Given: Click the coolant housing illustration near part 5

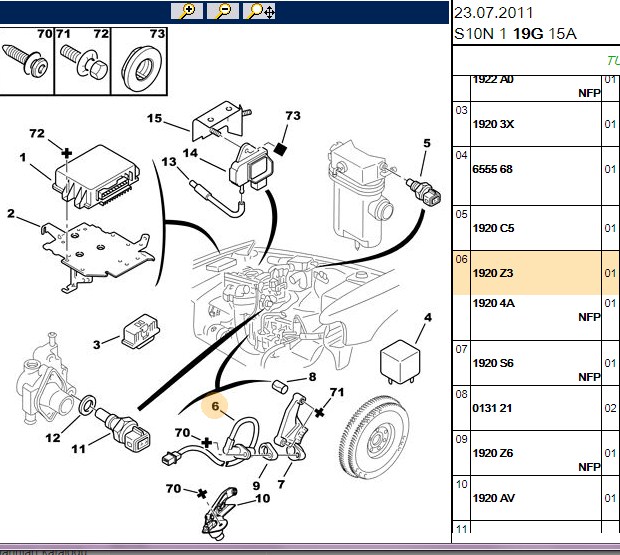Looking at the screenshot, I should tap(361, 194).
